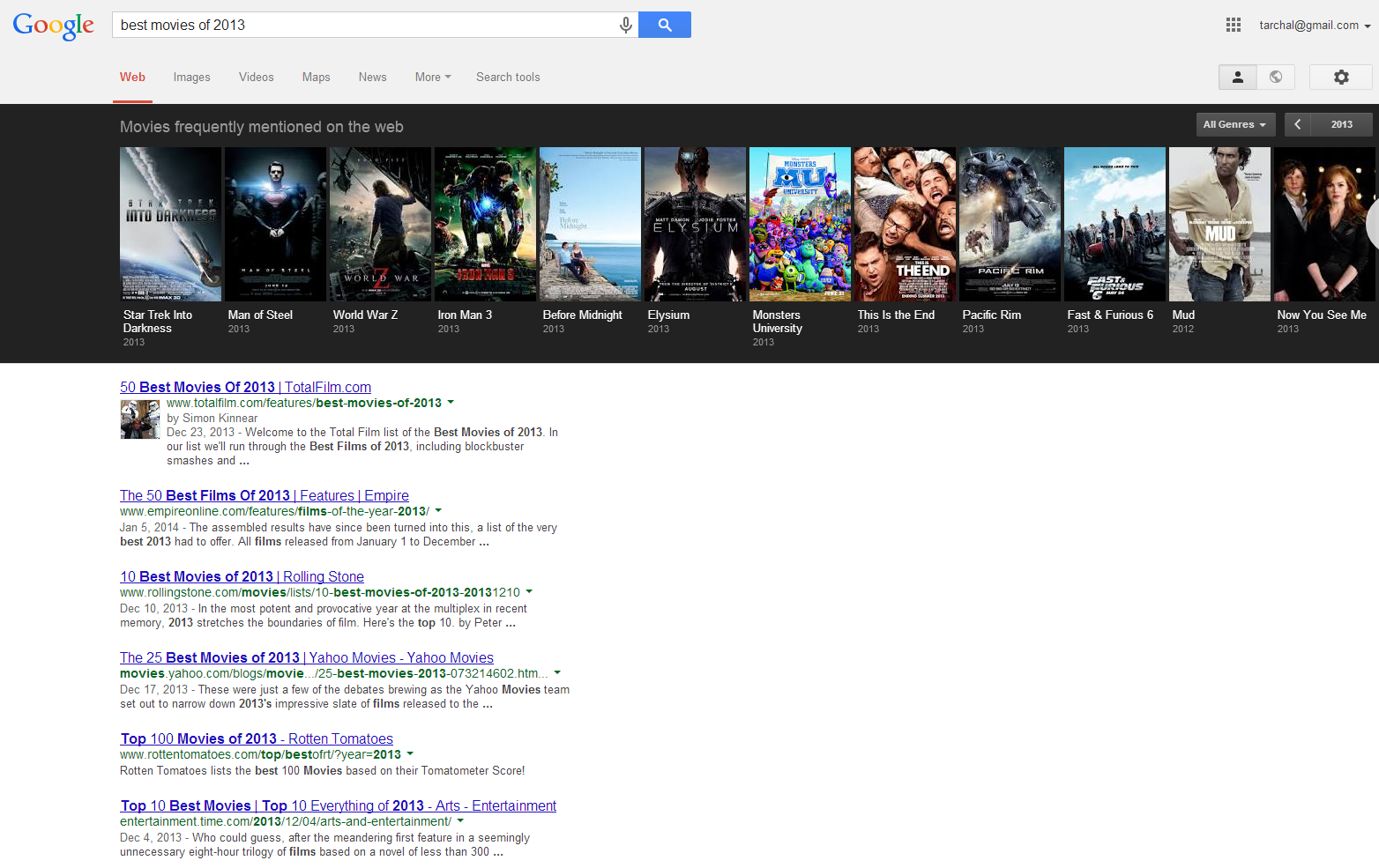The width and height of the screenshot is (1379, 868).
Task: Open Top 100 Movies of 2013 Rotten Tomatoes link
Action: (x=257, y=739)
